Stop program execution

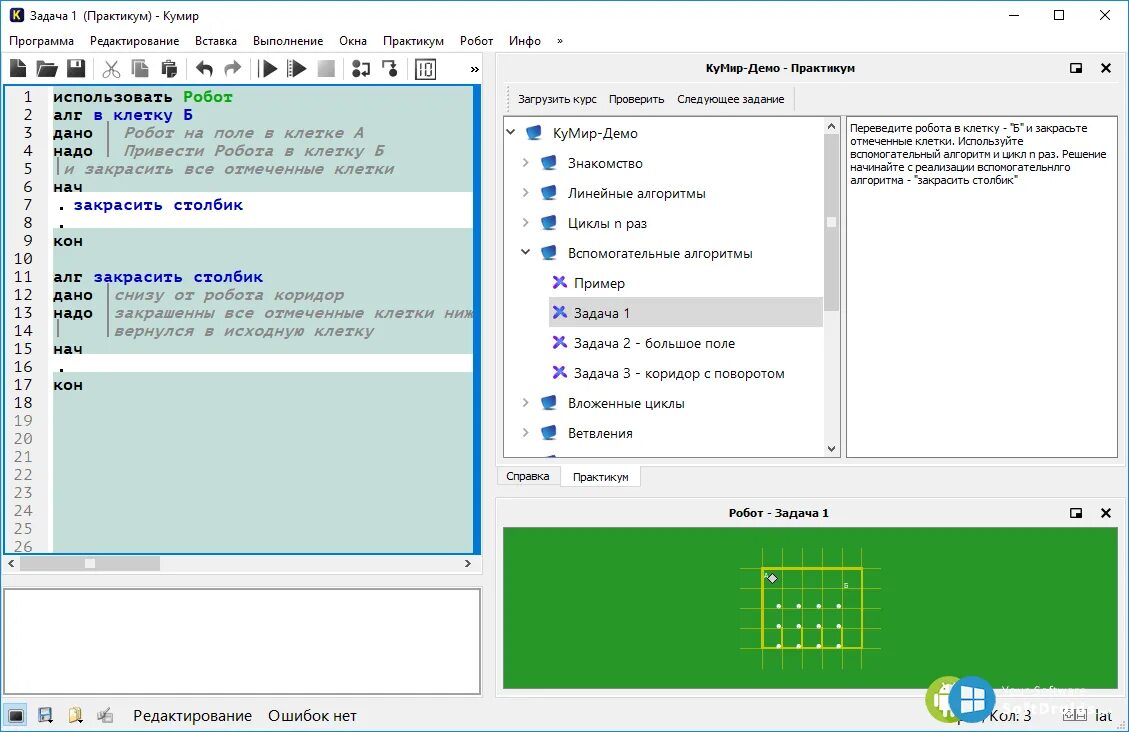(326, 69)
